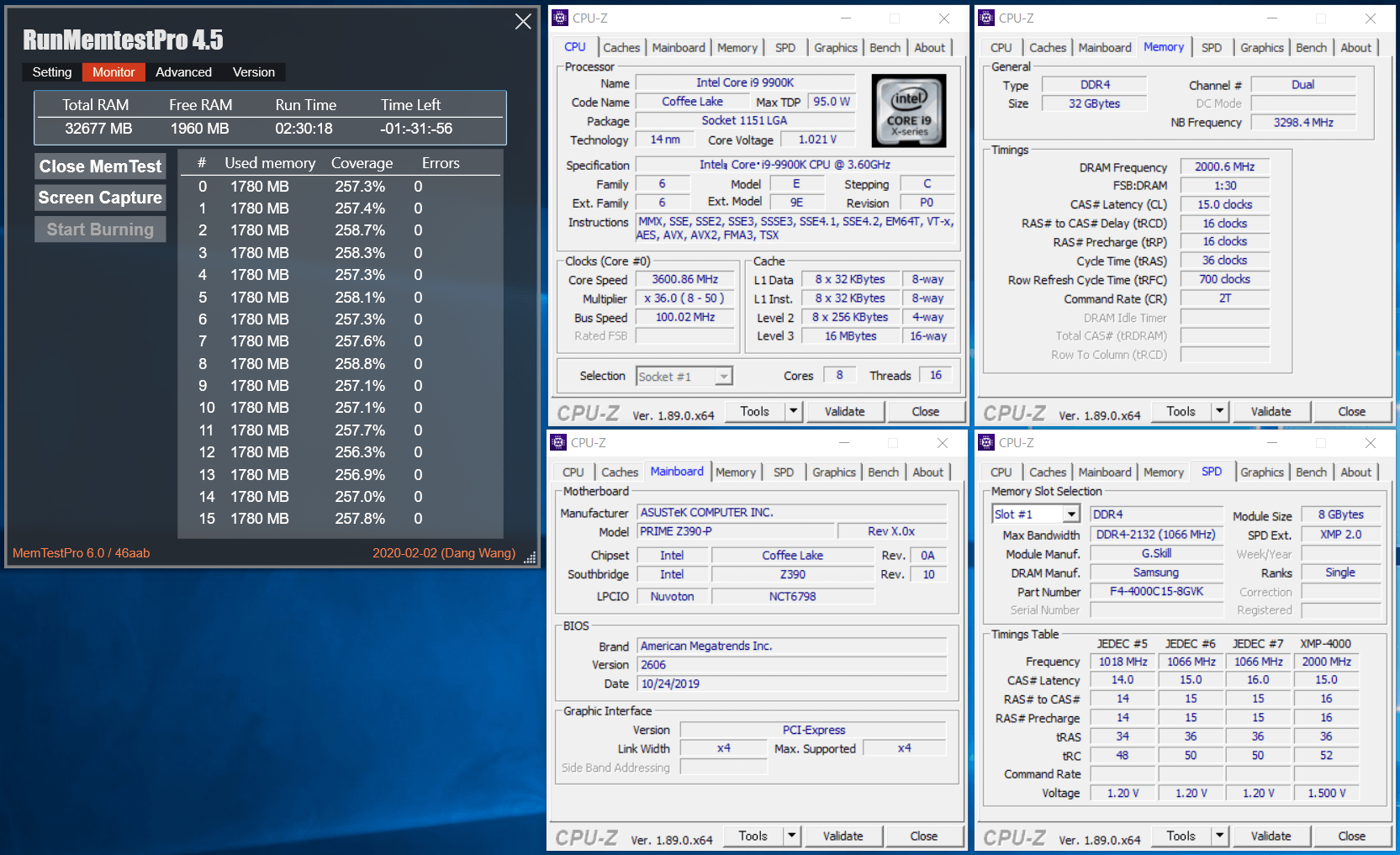Open Bench tab in top-left CPU-Z window
This screenshot has height=855, width=1400.
pyautogui.click(x=885, y=48)
